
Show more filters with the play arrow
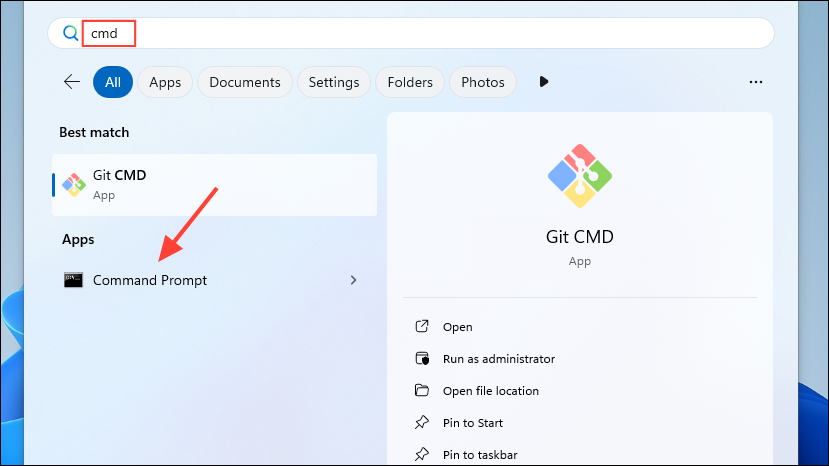tap(544, 82)
